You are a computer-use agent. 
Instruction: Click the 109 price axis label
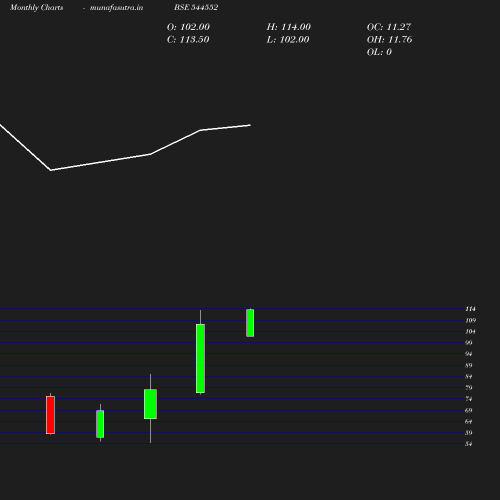(470, 320)
